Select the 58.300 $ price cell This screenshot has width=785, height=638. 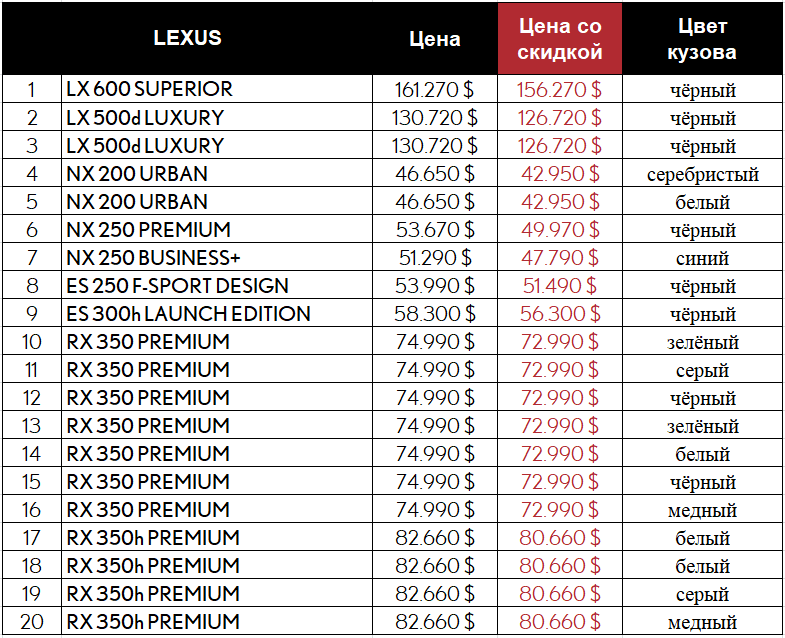435,313
